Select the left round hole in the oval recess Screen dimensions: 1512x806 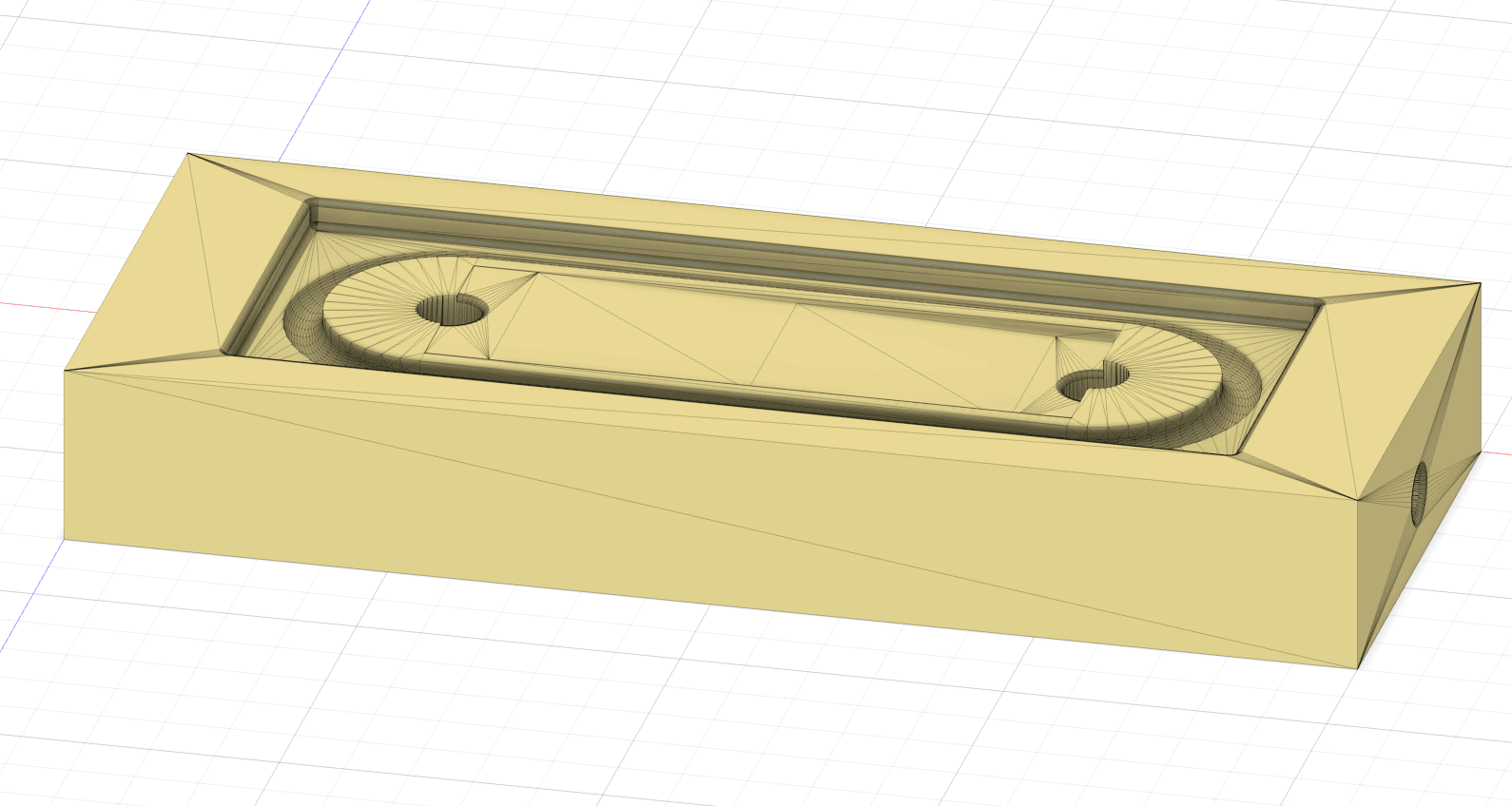click(452, 309)
